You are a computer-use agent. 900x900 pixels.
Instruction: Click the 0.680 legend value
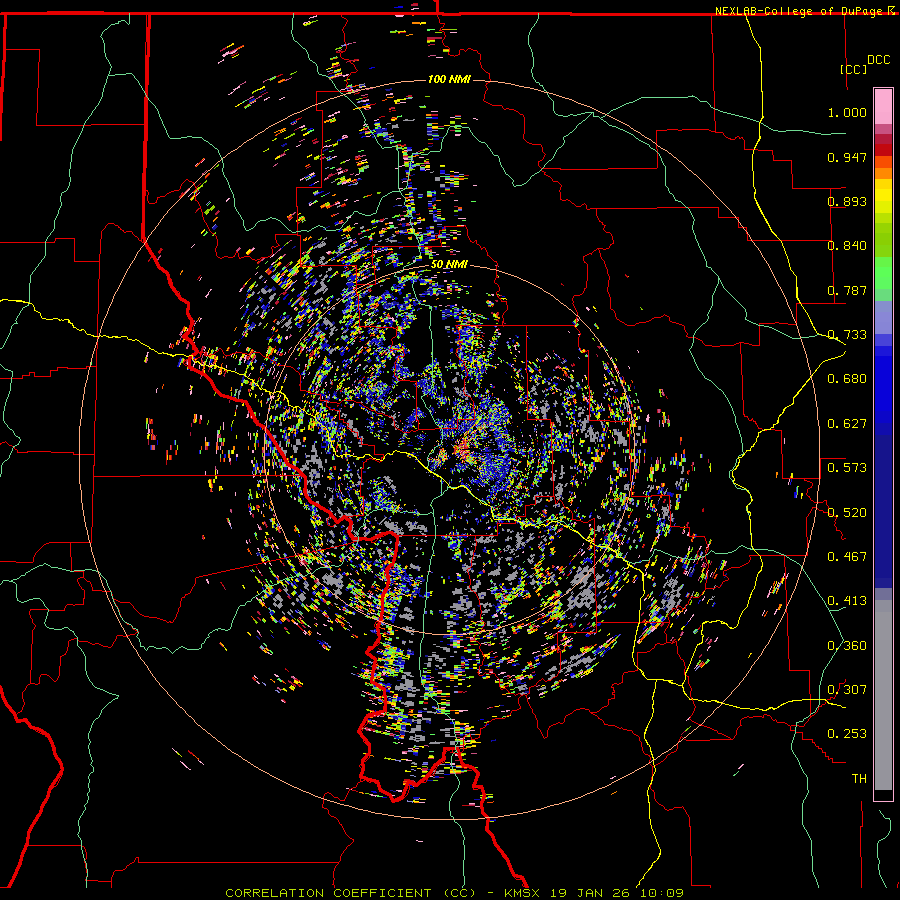coord(847,379)
